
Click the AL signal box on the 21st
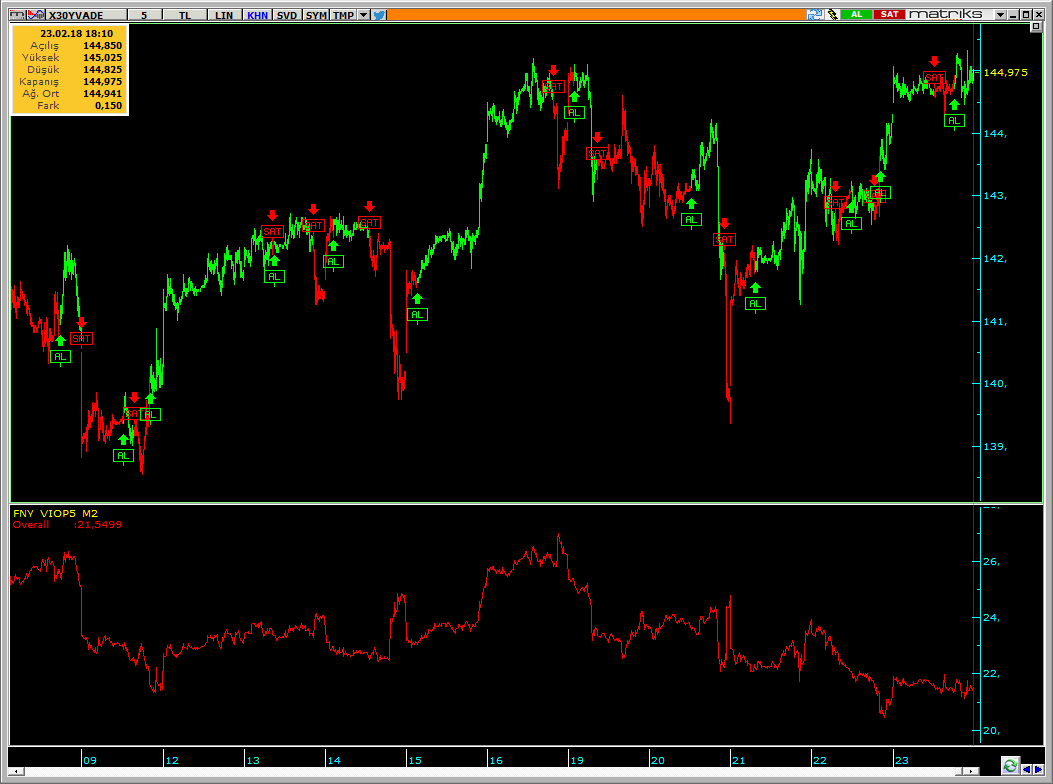pos(755,304)
